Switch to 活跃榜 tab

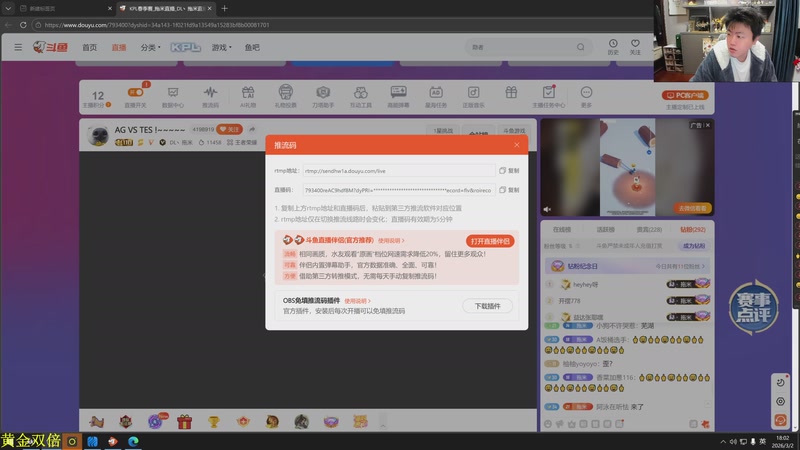606,230
